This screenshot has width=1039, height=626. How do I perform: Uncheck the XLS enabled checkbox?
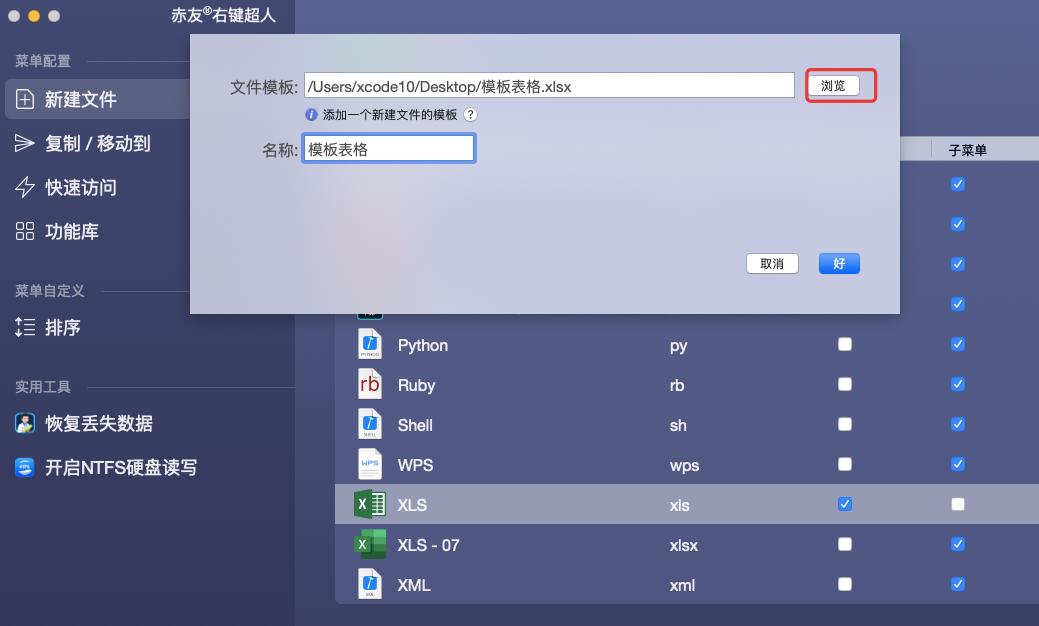click(x=845, y=504)
